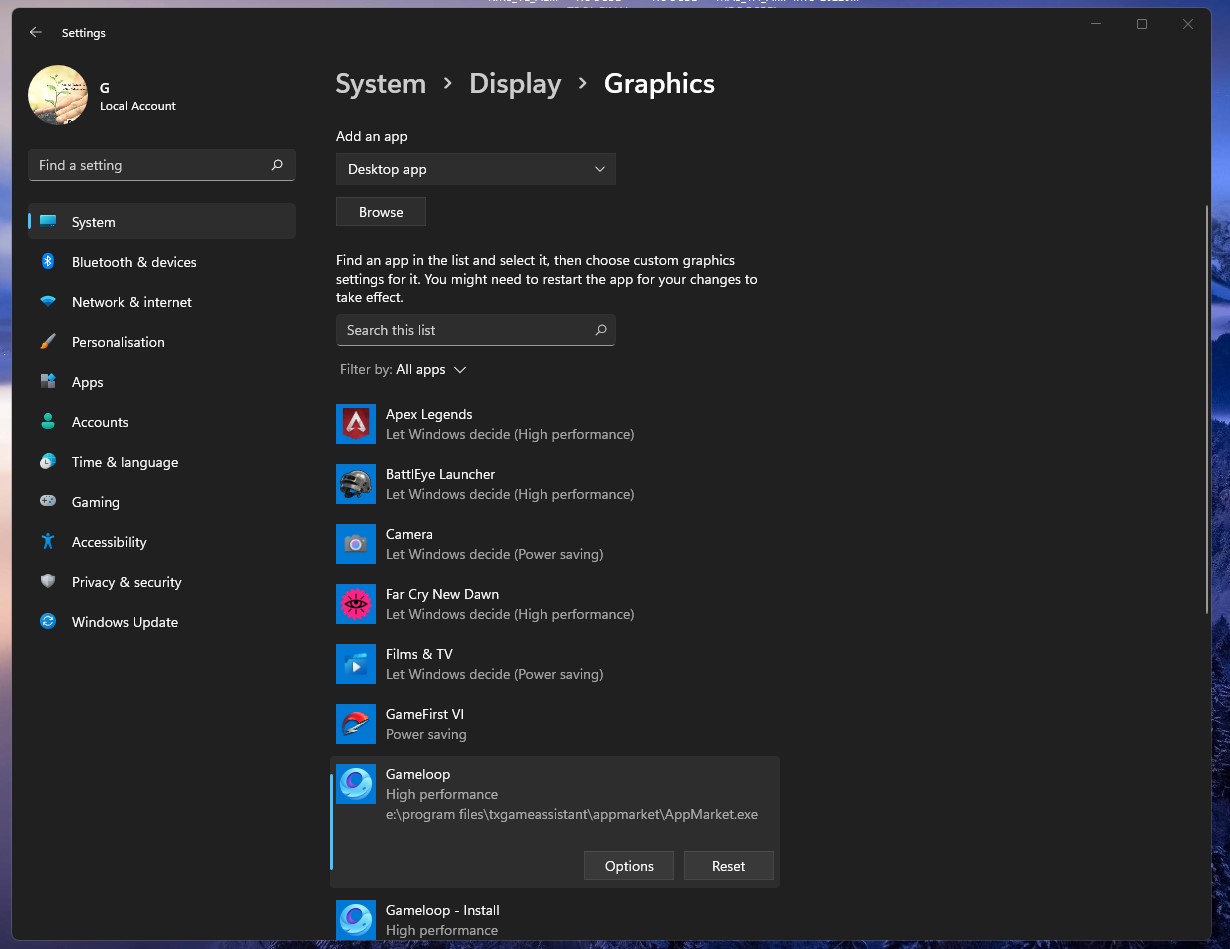This screenshot has height=949, width=1230.
Task: Open Accounts settings text label
Action: [100, 422]
